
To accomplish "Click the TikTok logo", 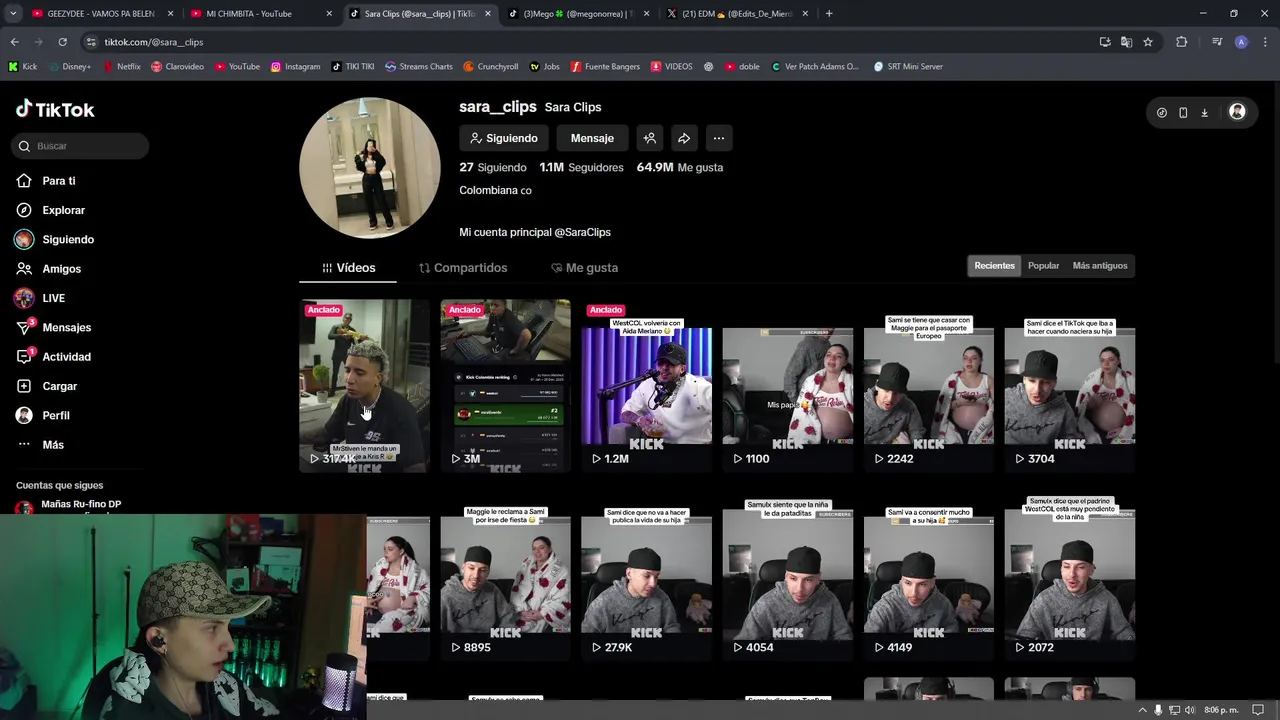I will pyautogui.click(x=55, y=109).
